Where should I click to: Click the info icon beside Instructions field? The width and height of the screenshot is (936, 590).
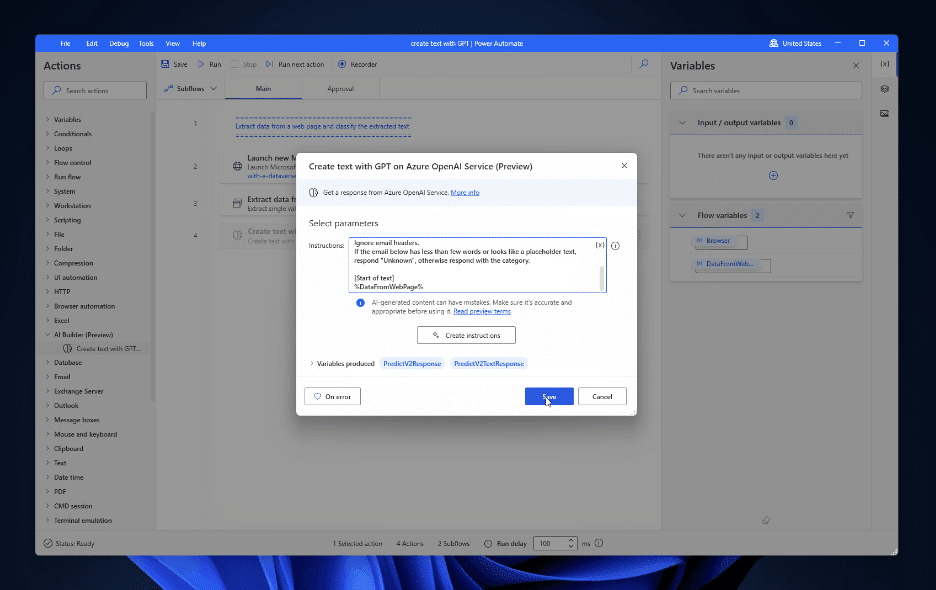615,245
